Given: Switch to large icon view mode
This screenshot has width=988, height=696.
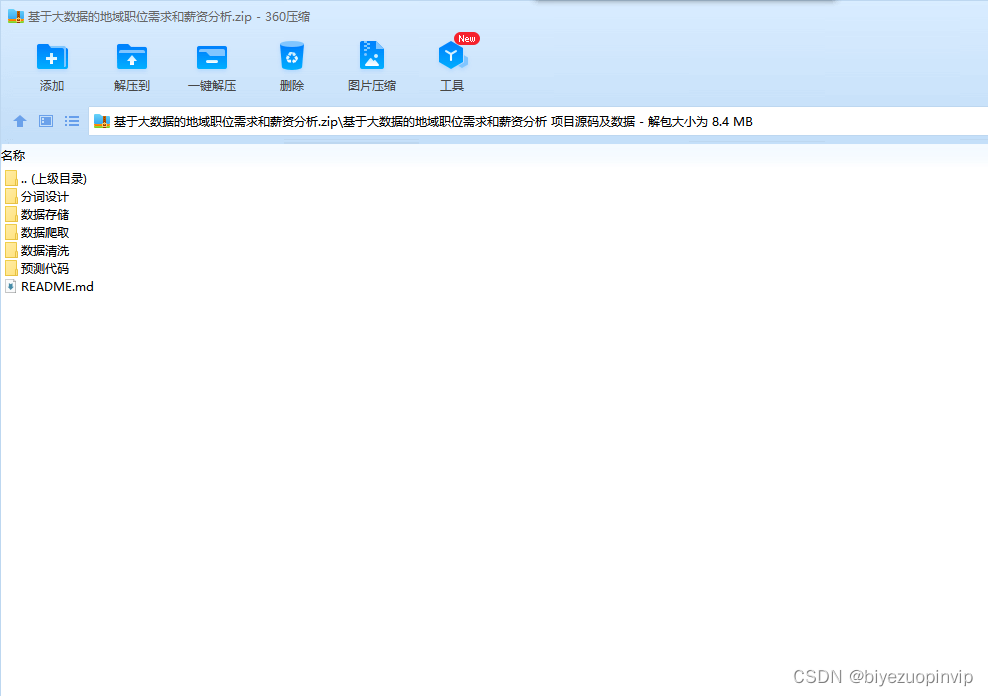Looking at the screenshot, I should pos(45,121).
